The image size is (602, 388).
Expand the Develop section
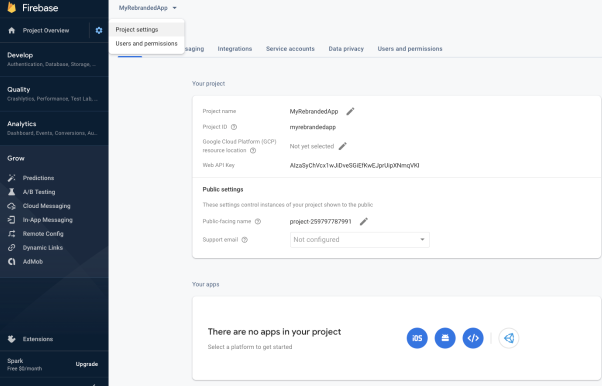[x=54, y=59]
